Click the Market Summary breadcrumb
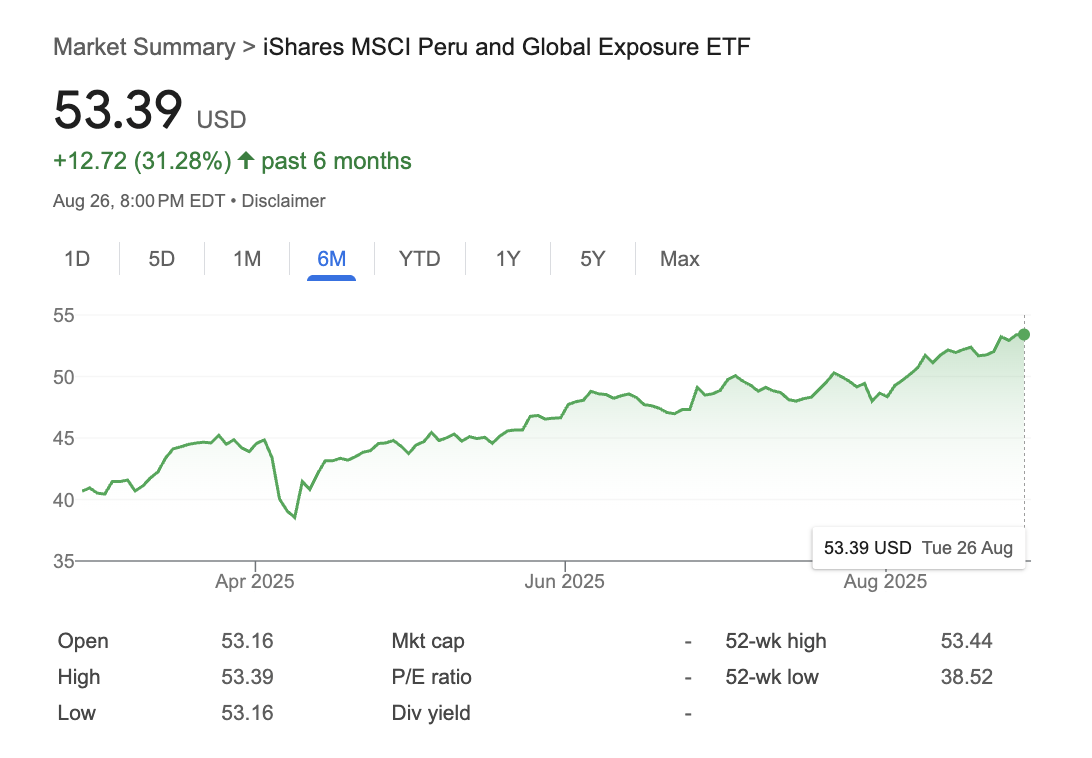The image size is (1092, 758). tap(144, 47)
